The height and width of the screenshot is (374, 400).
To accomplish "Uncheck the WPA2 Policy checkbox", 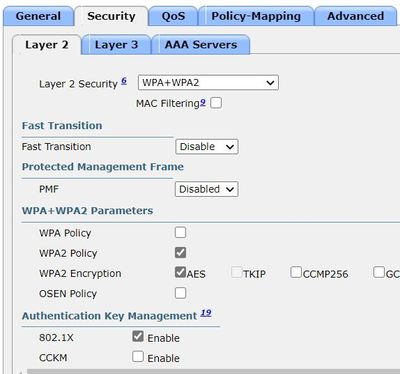I will 180,252.
